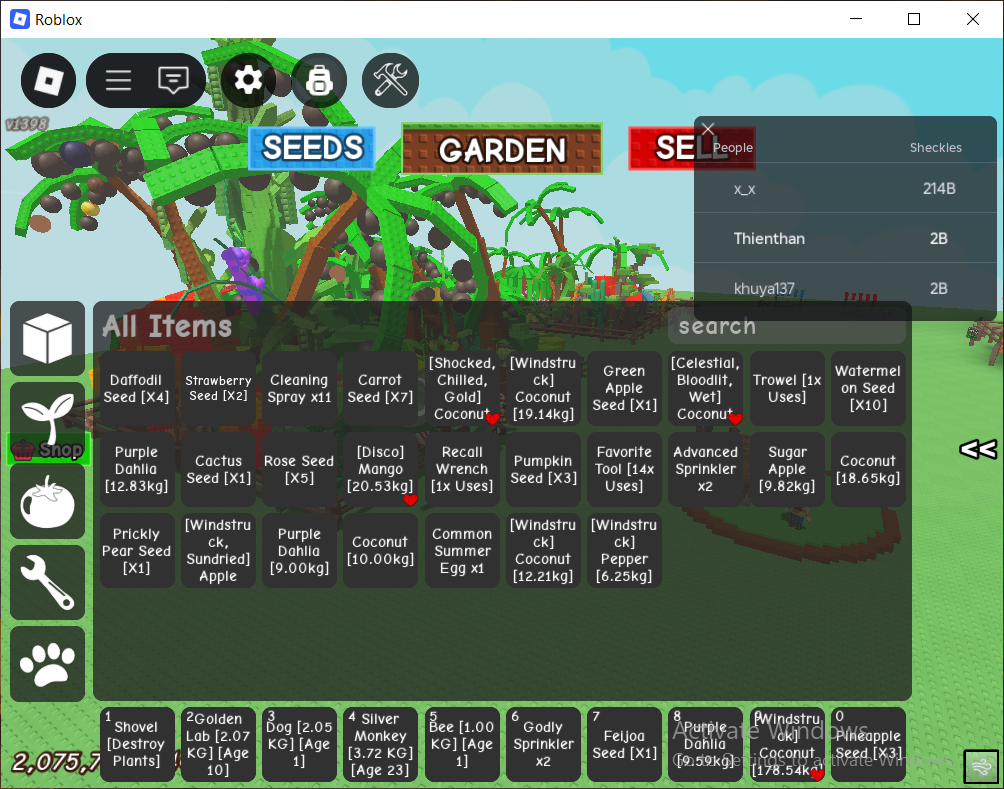Image resolution: width=1004 pixels, height=789 pixels.
Task: Select Recall Wrench [1x Uses] item
Action: click(x=462, y=469)
